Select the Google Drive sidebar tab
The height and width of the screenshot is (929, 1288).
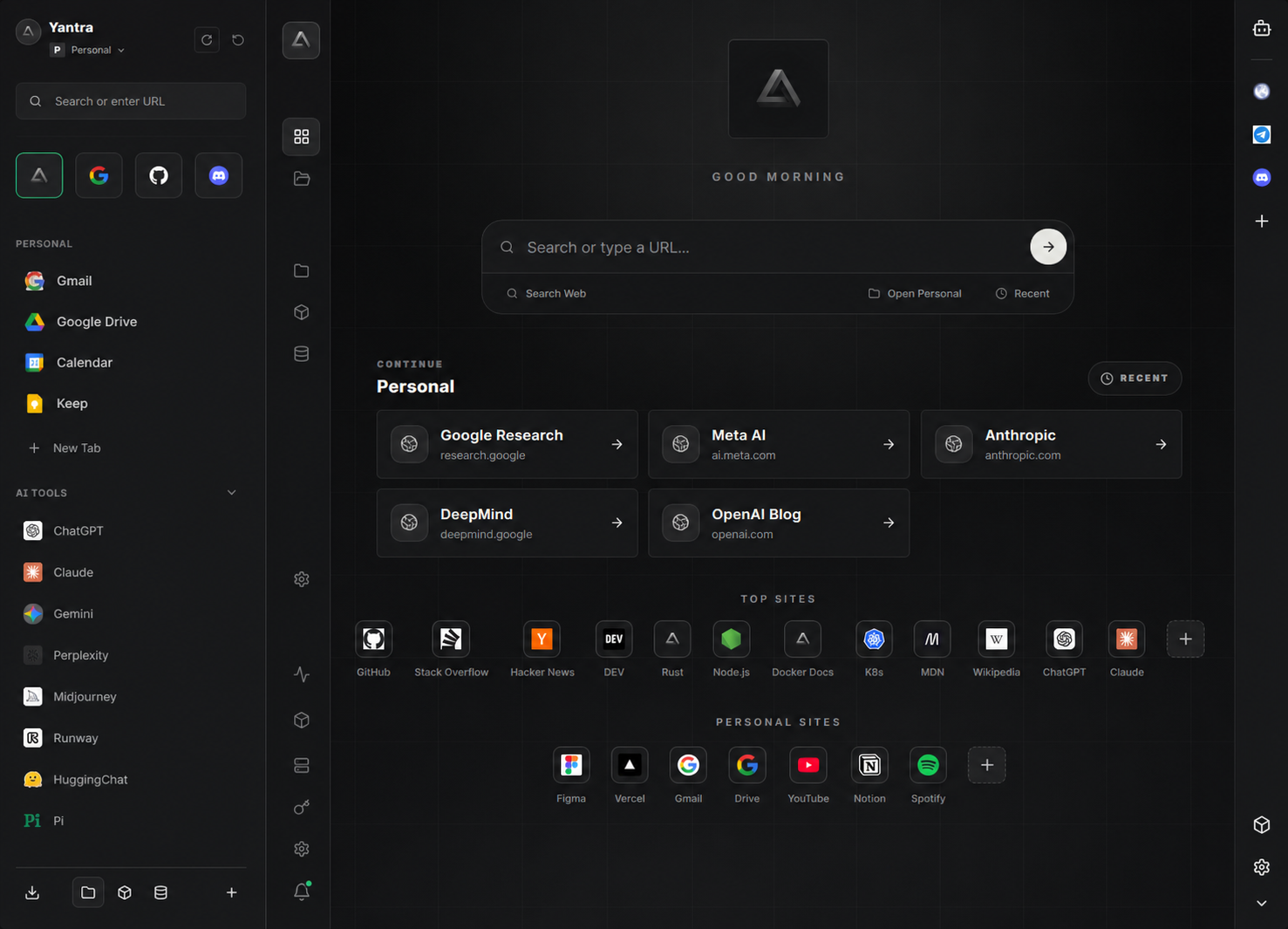tap(131, 322)
